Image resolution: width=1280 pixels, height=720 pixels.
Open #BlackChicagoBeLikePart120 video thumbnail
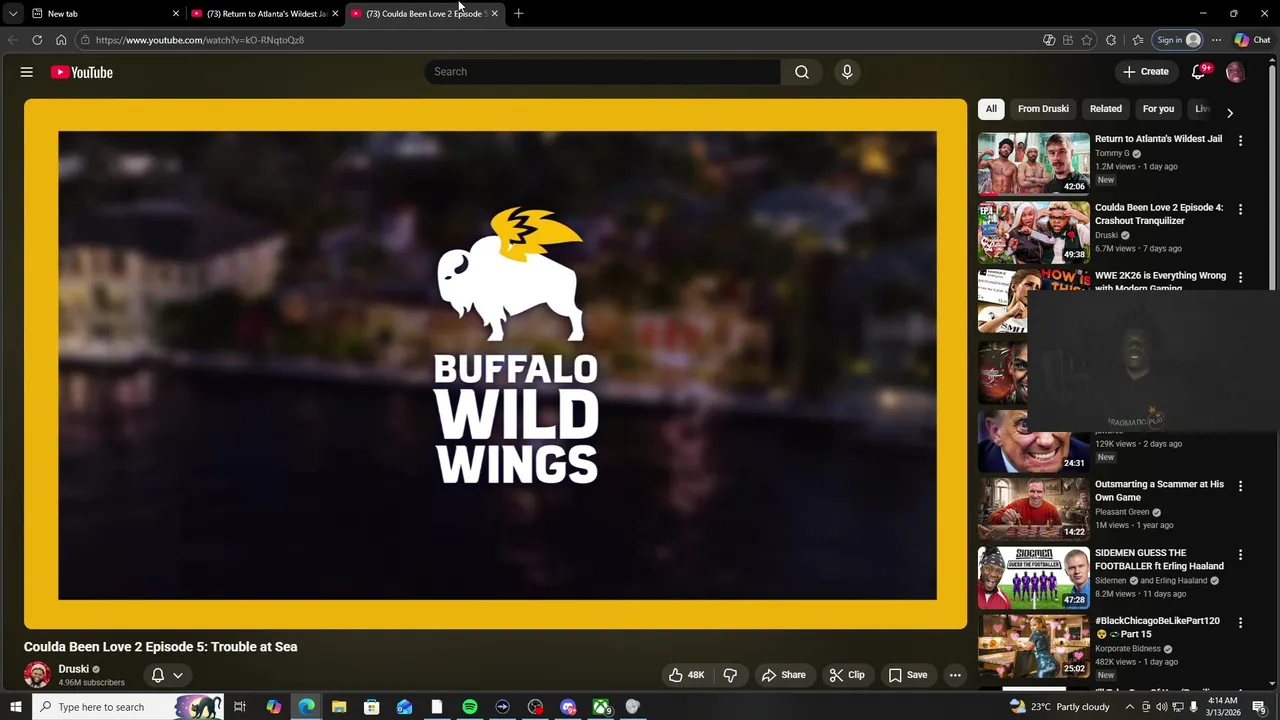pos(1034,646)
